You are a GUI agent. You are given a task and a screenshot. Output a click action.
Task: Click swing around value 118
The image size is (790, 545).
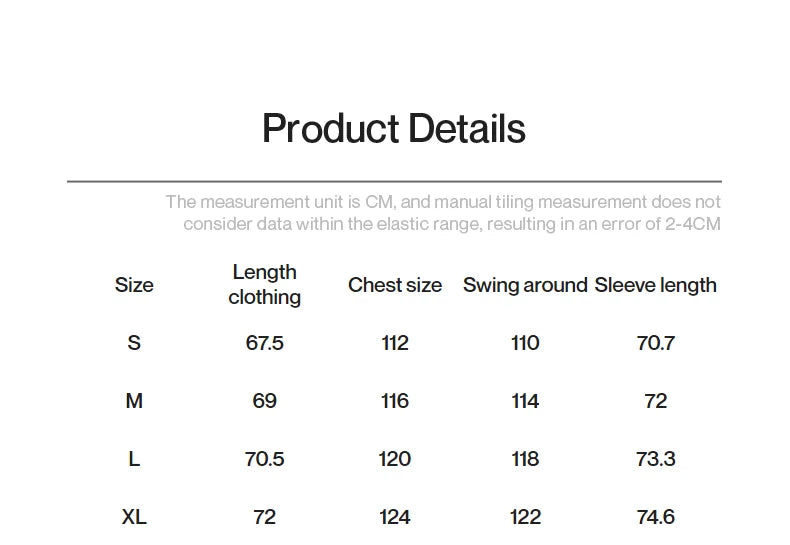point(525,459)
